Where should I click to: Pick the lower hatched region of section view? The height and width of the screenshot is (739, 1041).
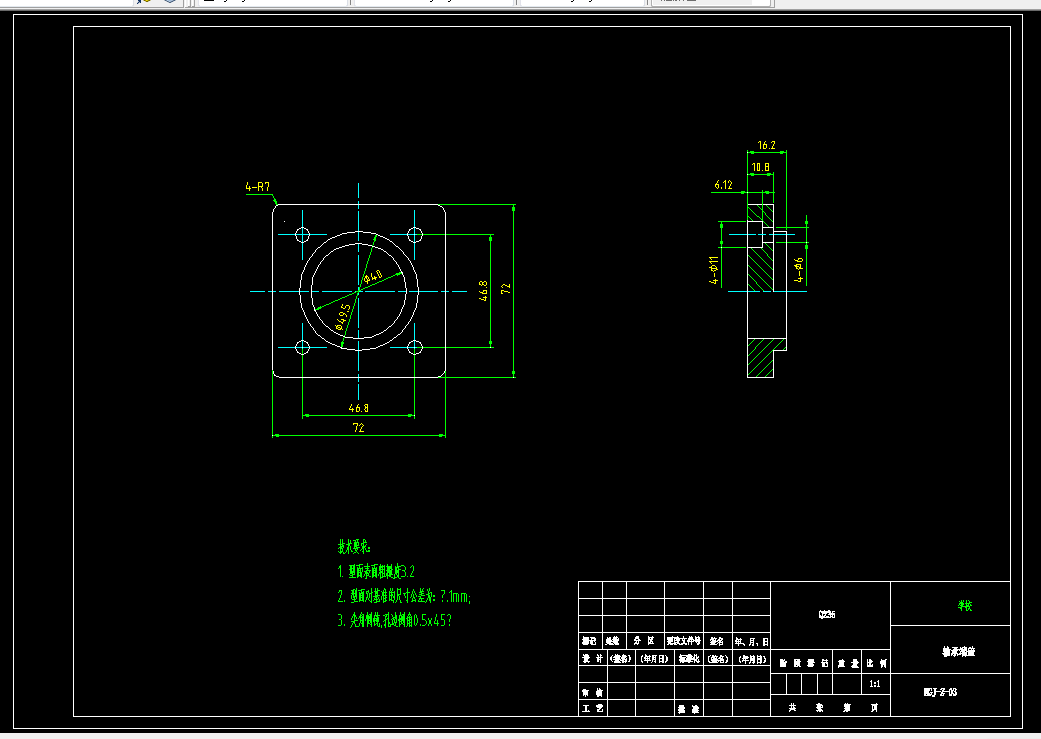coord(763,357)
